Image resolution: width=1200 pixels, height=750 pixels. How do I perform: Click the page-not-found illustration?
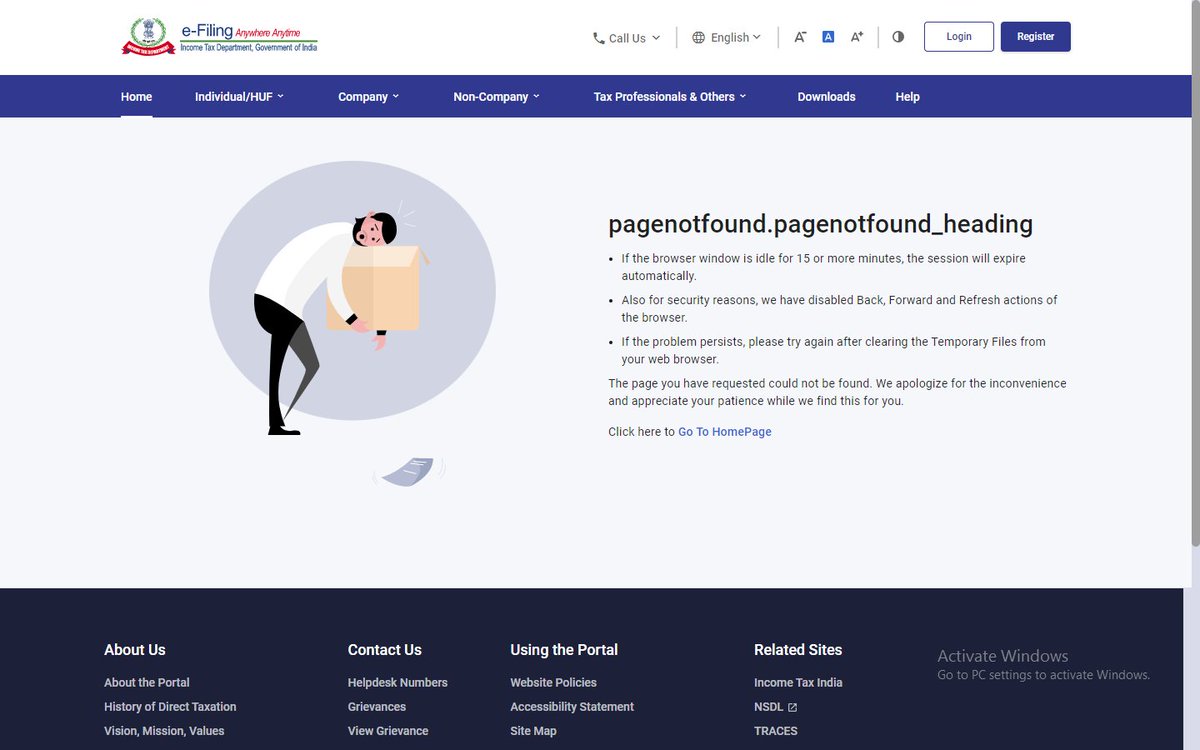pos(352,324)
